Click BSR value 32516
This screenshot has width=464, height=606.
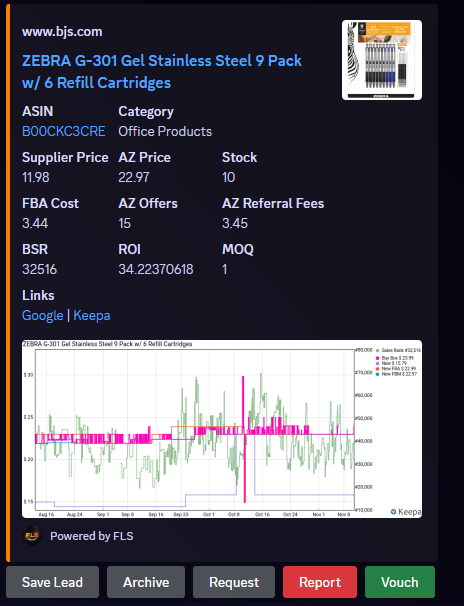39,269
